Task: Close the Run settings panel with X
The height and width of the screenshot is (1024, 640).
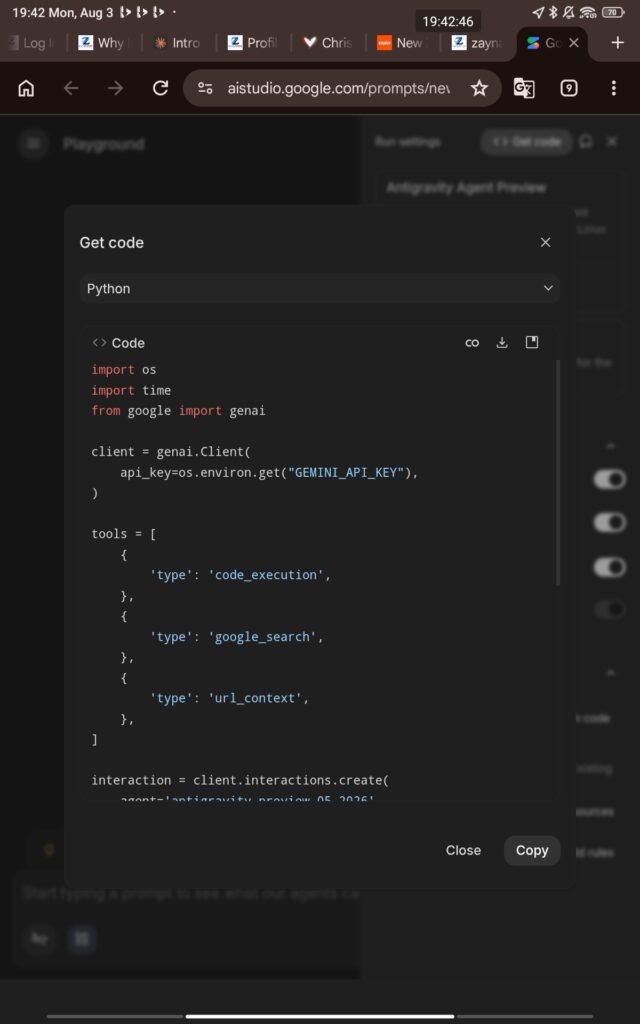Action: (x=612, y=142)
